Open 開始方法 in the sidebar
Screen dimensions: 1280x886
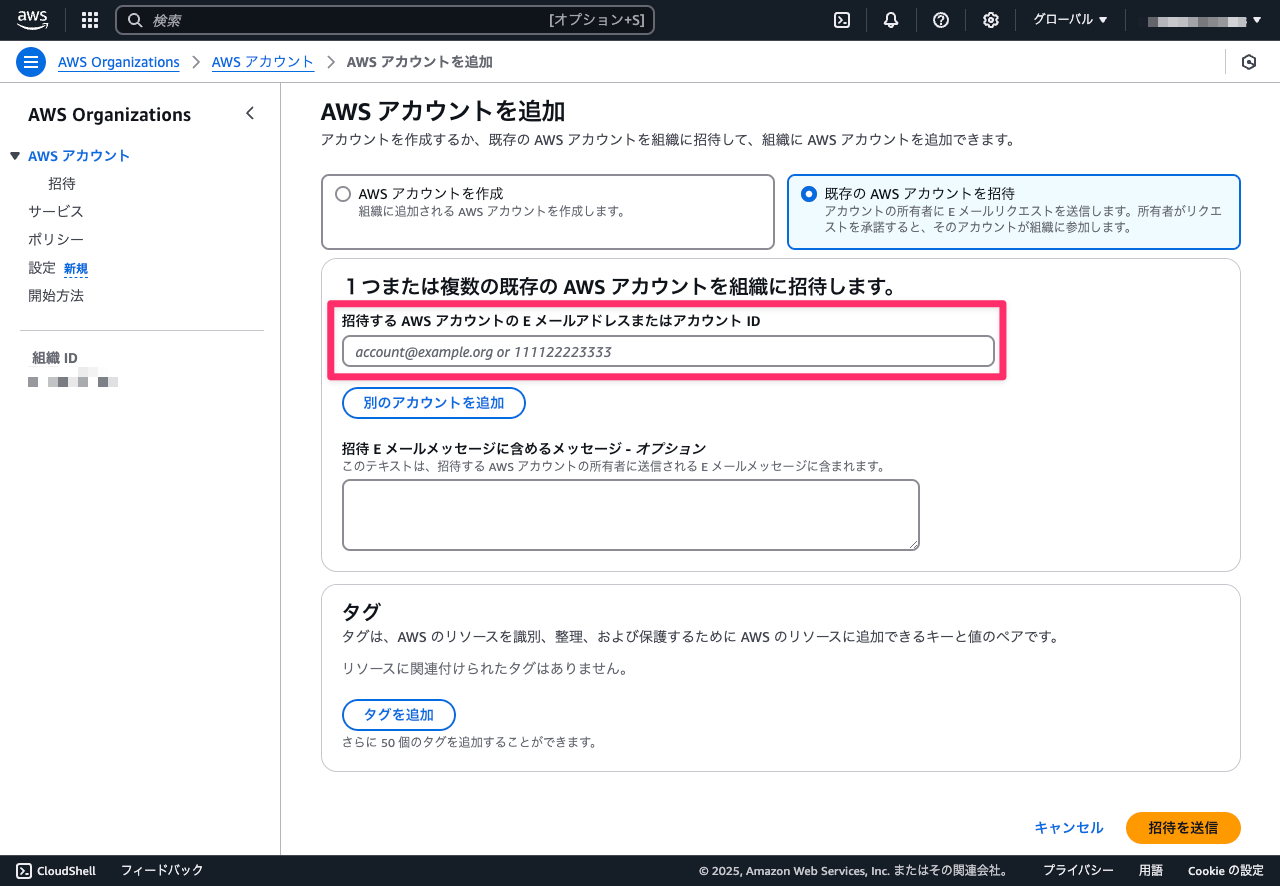click(x=56, y=296)
